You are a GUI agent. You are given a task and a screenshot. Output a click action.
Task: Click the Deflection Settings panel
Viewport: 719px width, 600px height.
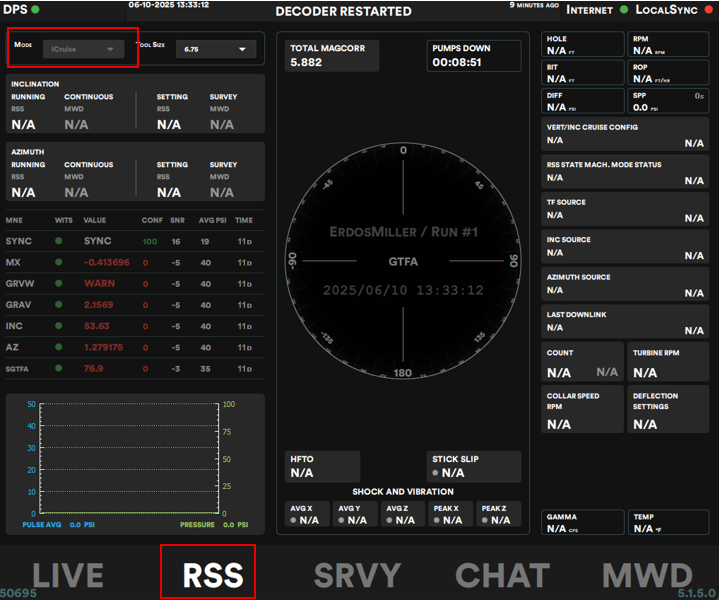click(668, 409)
